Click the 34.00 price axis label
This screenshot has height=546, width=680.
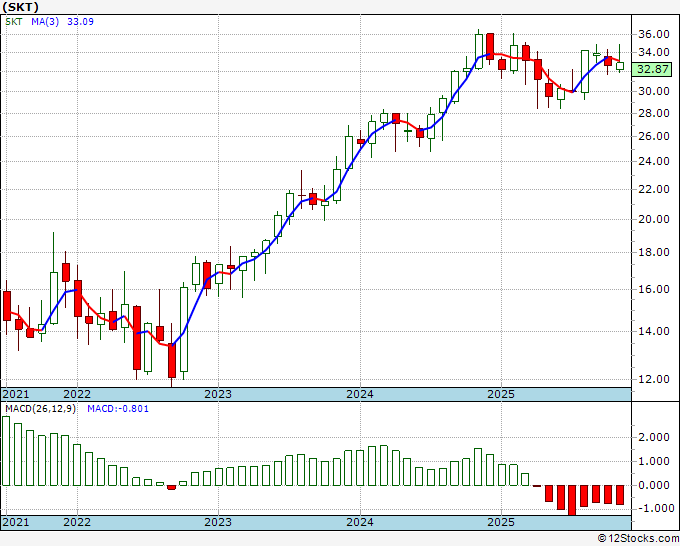tap(653, 52)
